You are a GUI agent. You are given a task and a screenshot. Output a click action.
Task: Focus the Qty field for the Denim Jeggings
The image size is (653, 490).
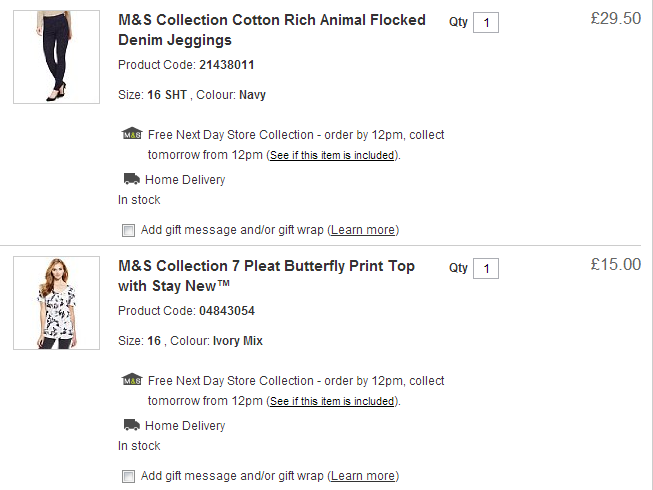click(x=486, y=22)
